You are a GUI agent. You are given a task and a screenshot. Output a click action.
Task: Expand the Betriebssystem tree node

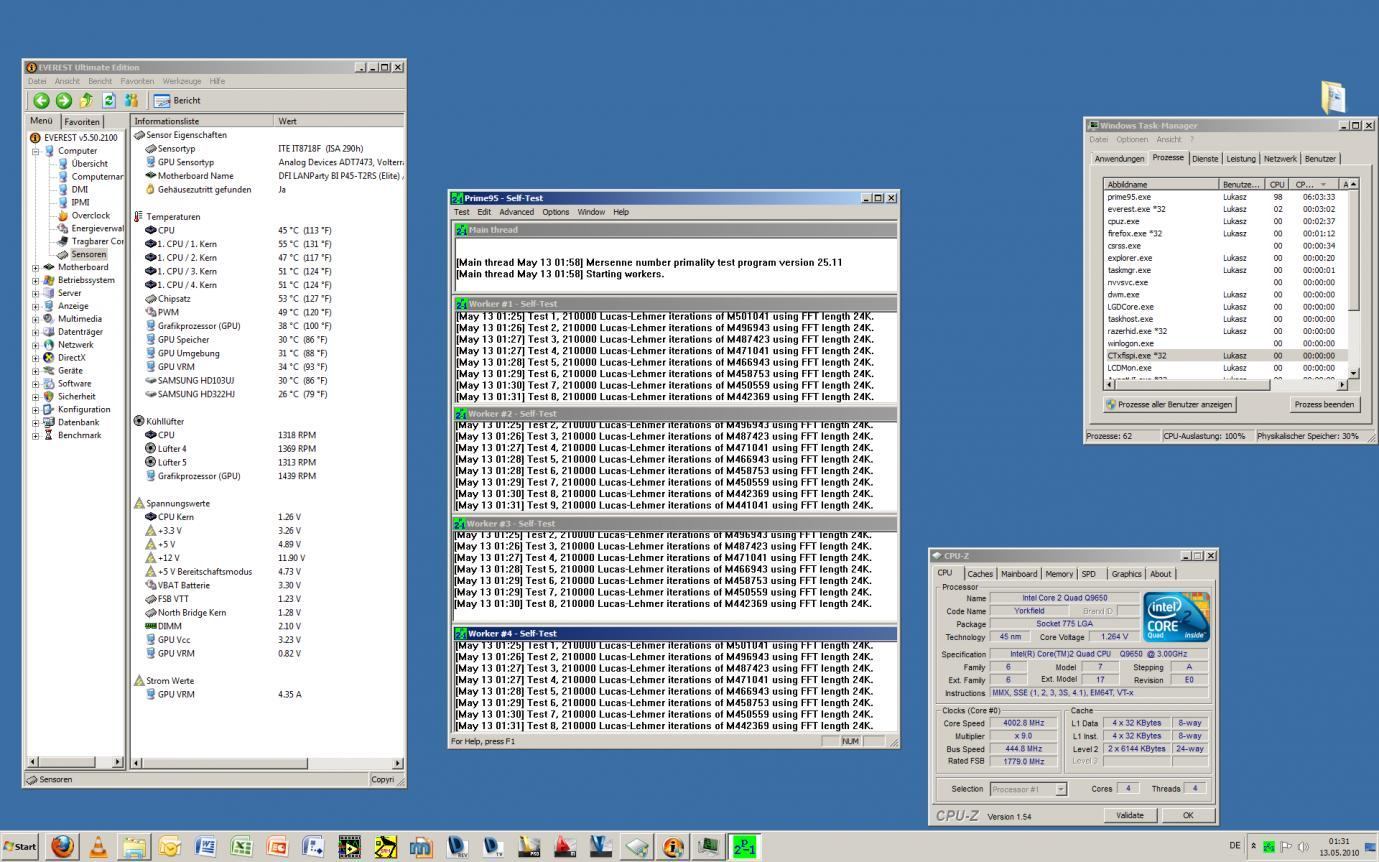(36, 280)
